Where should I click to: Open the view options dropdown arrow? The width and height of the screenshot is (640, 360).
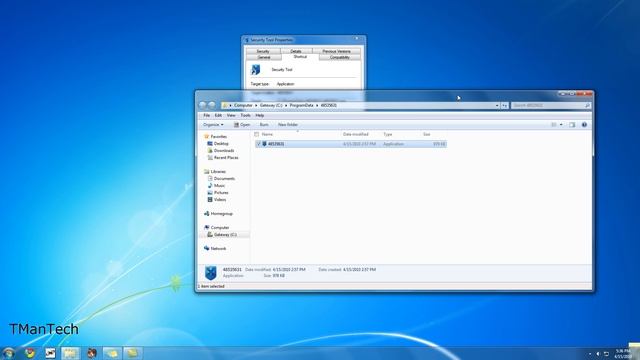click(561, 124)
